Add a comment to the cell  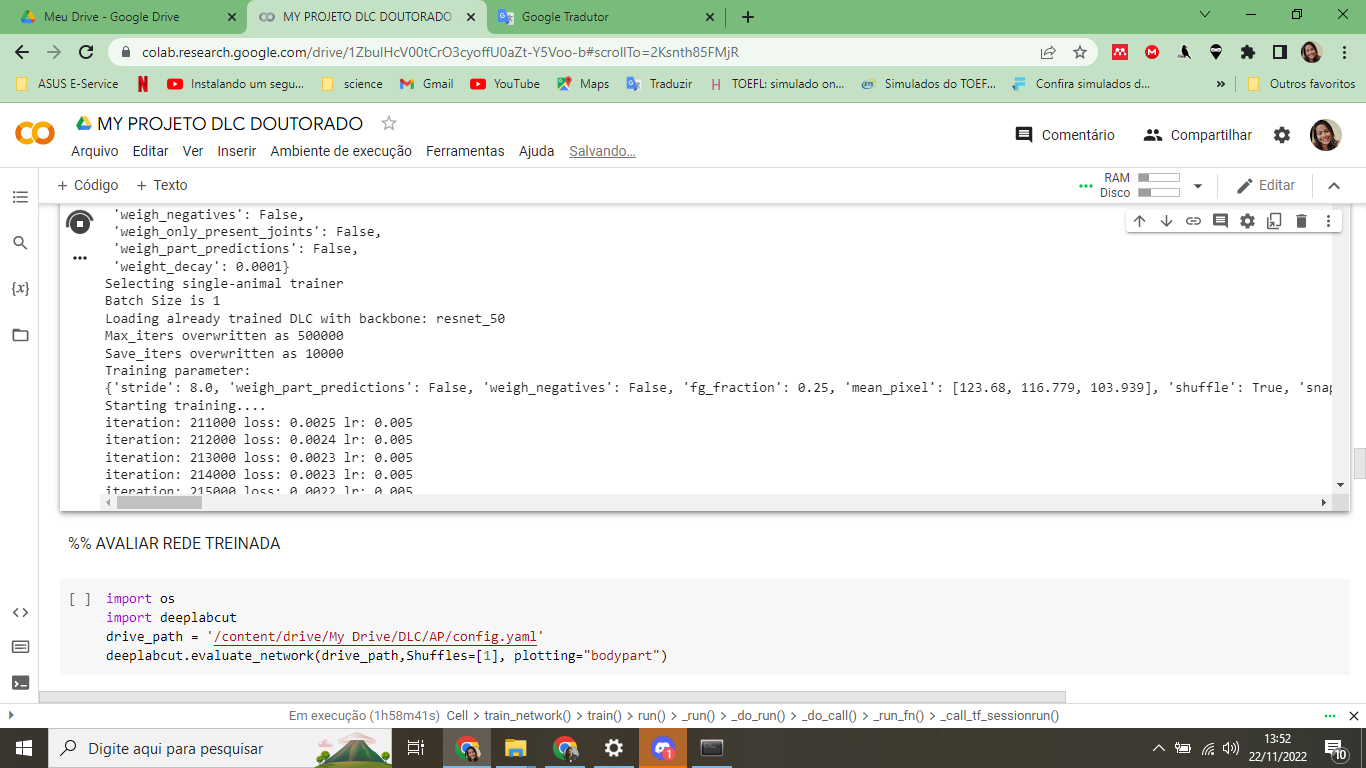click(1220, 220)
